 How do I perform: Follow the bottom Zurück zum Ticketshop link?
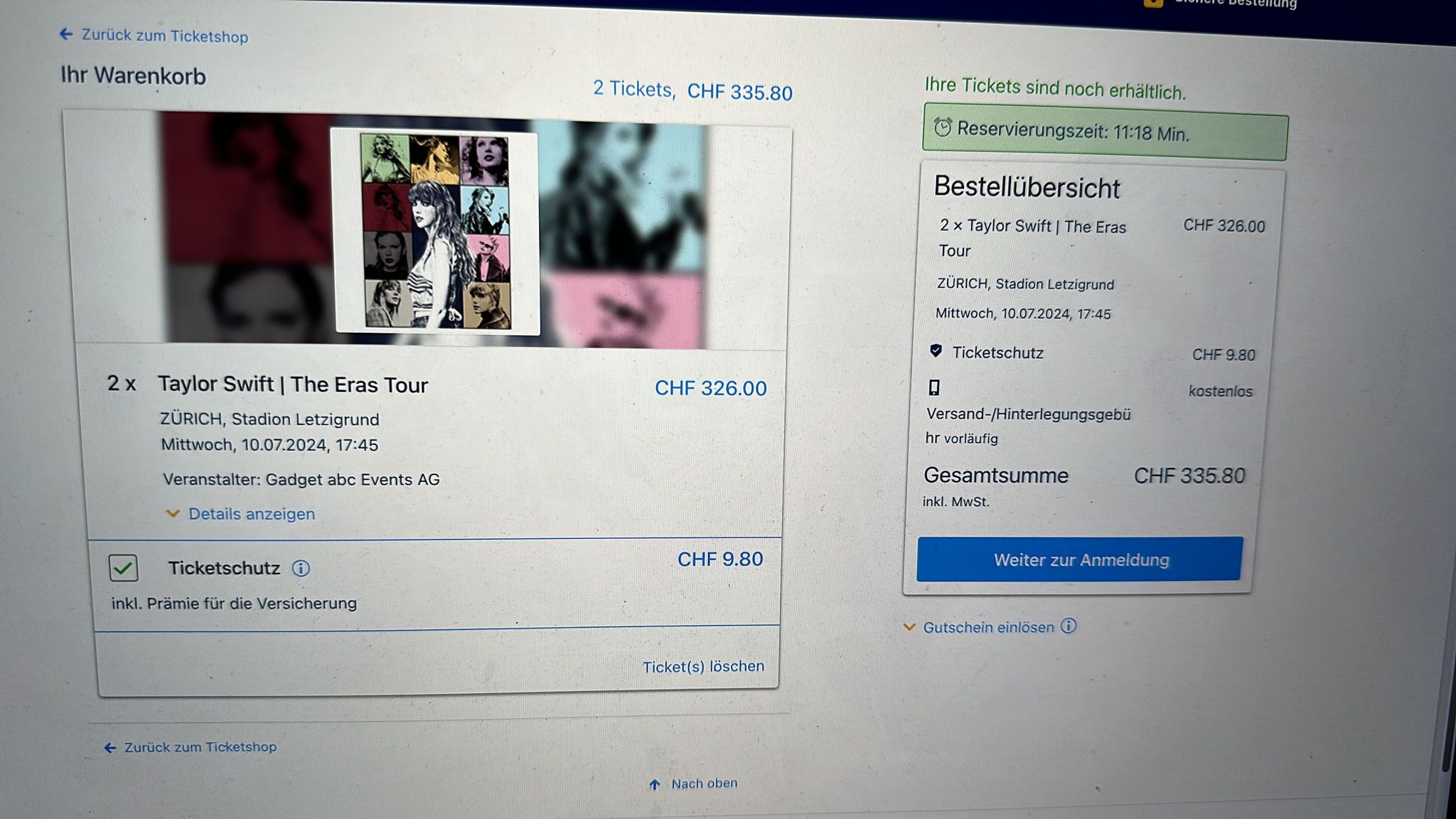click(x=200, y=747)
